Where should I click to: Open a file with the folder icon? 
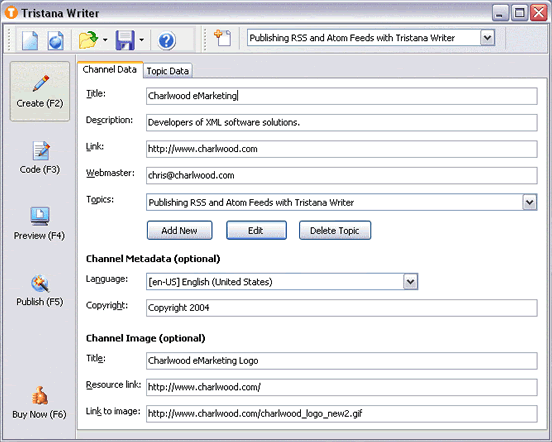pyautogui.click(x=88, y=40)
